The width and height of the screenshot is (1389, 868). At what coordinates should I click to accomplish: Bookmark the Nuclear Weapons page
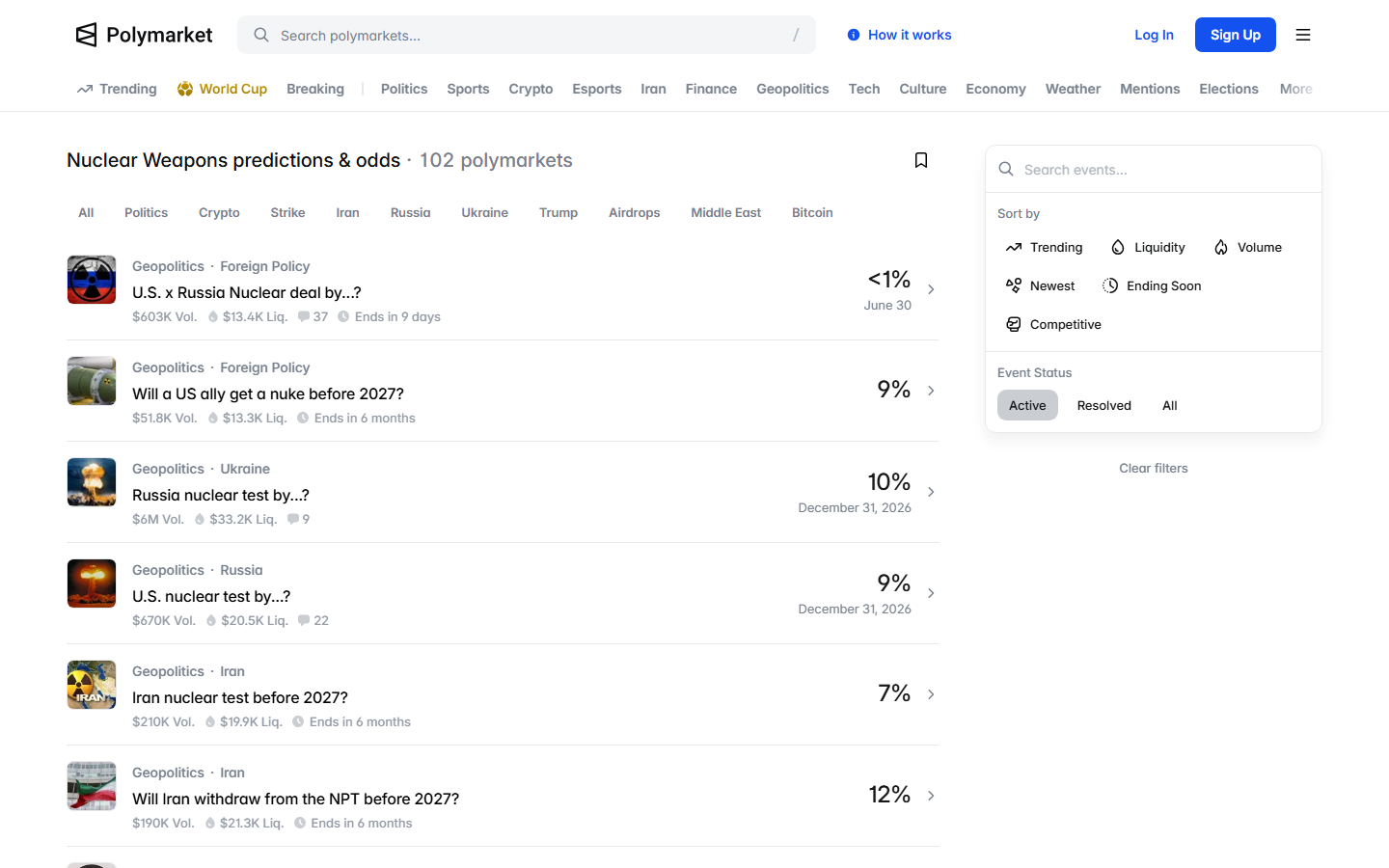click(x=921, y=160)
